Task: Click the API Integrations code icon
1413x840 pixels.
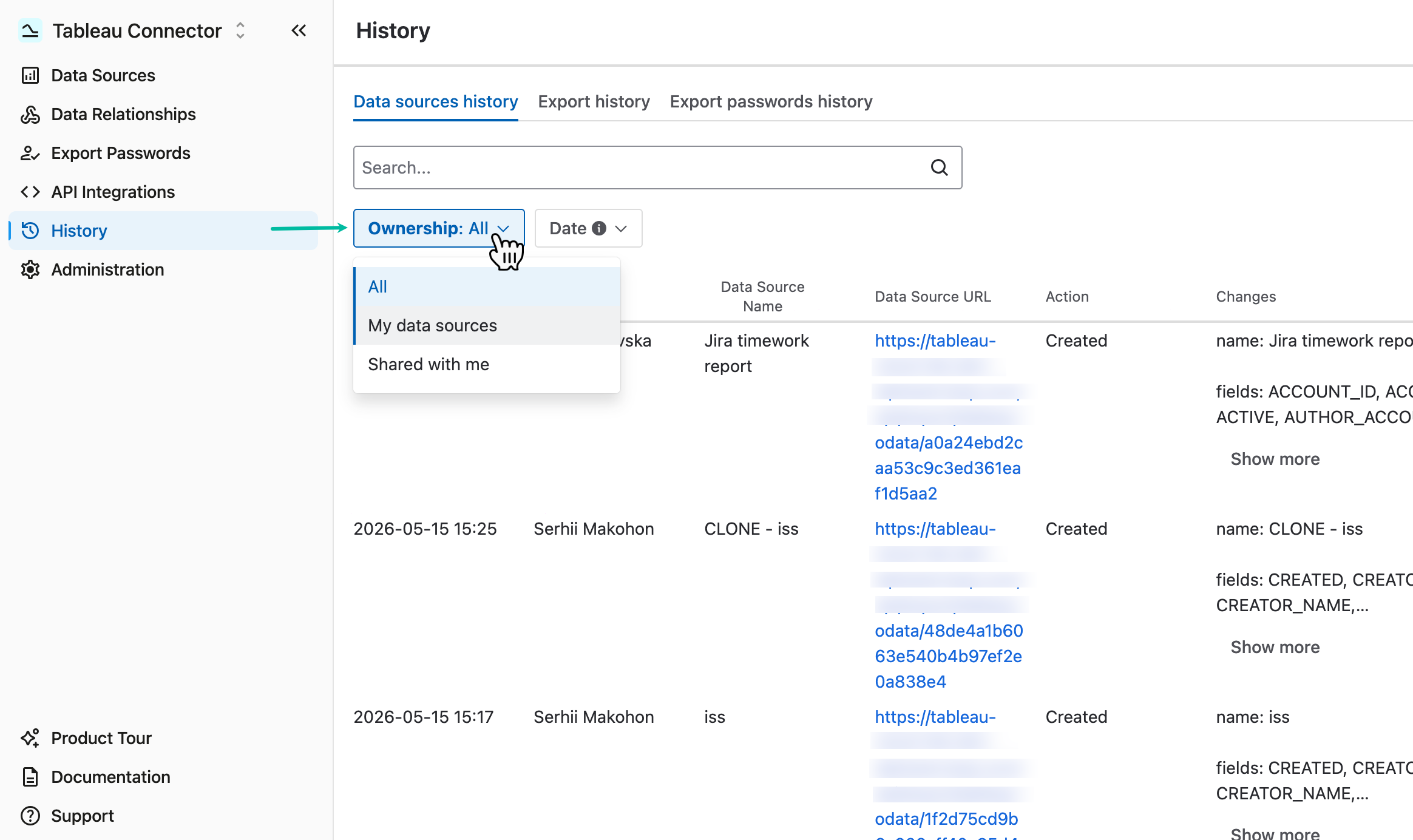Action: pos(30,192)
